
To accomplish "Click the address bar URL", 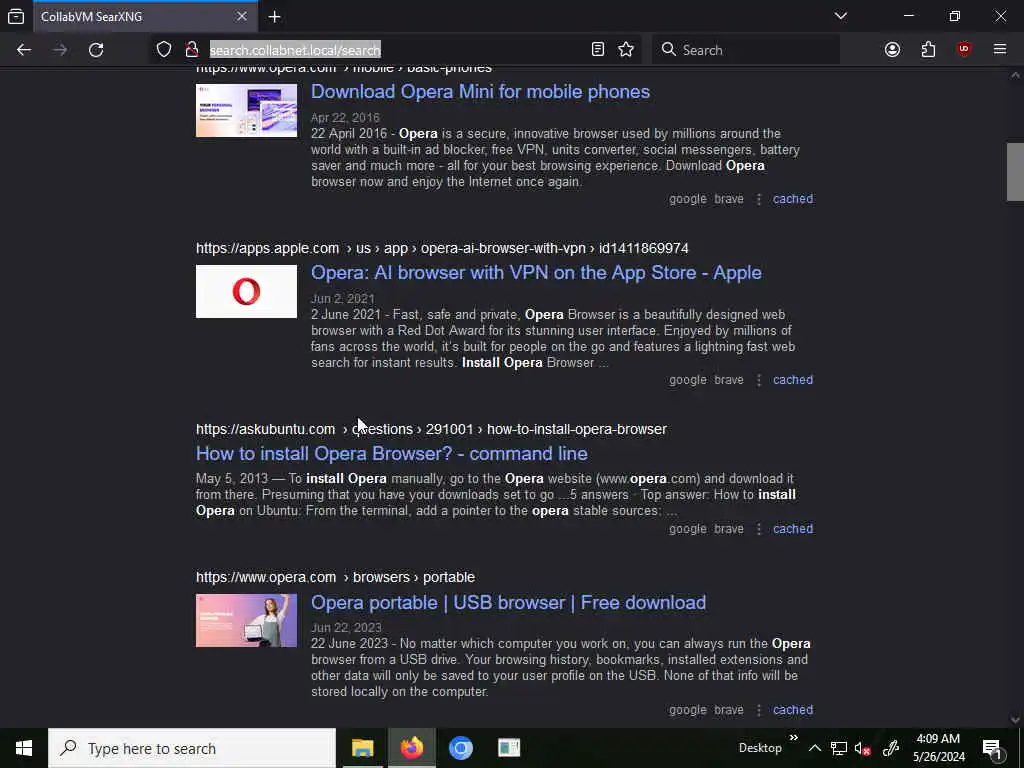I will coord(295,50).
